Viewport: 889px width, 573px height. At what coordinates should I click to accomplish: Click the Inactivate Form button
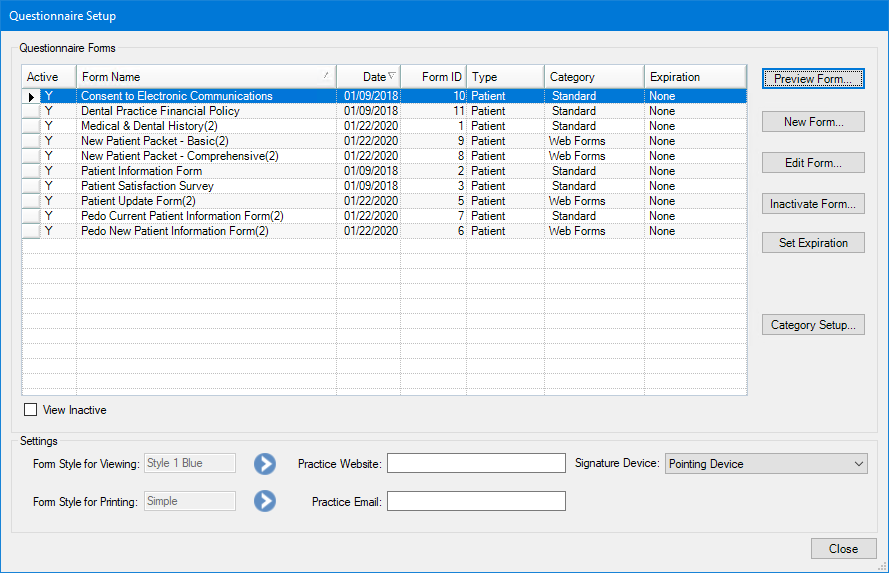click(812, 204)
